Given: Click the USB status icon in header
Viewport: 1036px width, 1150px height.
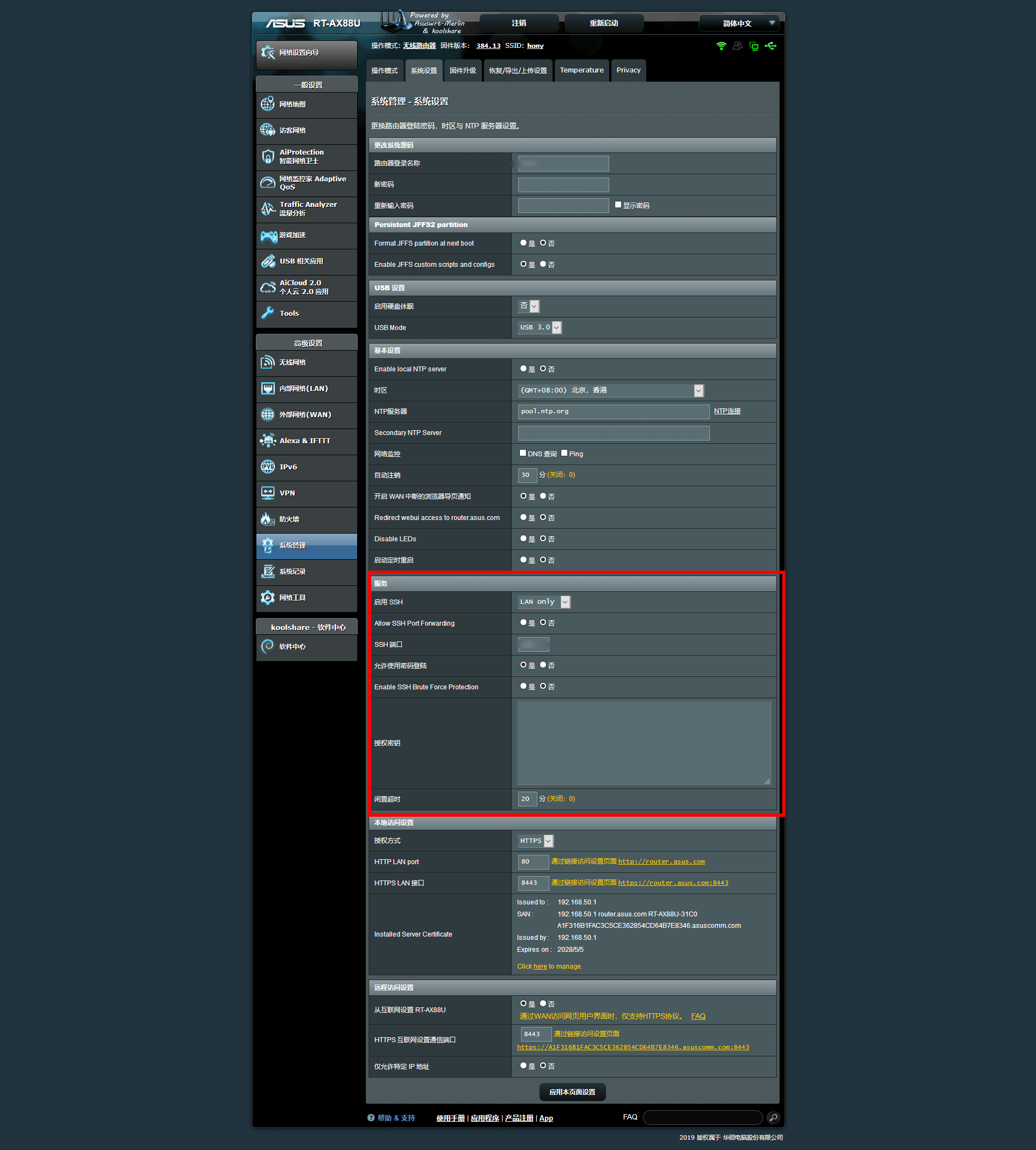Looking at the screenshot, I should click(771, 46).
